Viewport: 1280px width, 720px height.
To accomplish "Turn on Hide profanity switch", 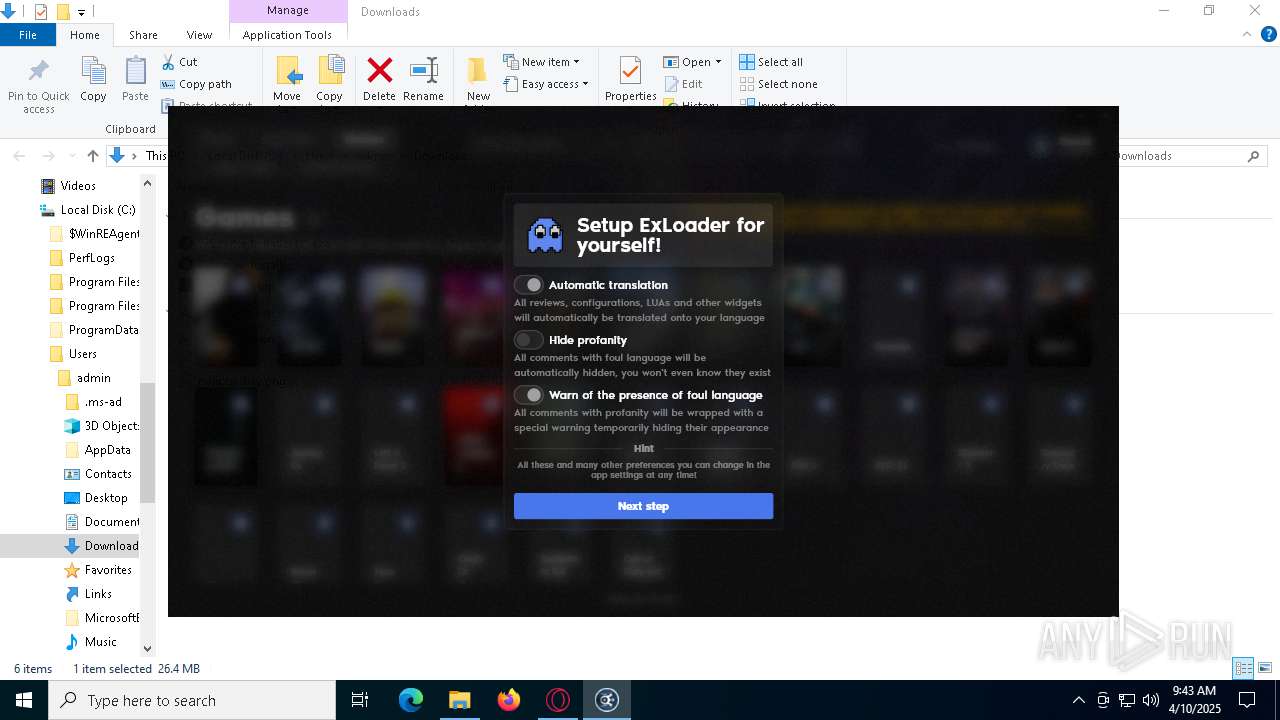I will [529, 340].
